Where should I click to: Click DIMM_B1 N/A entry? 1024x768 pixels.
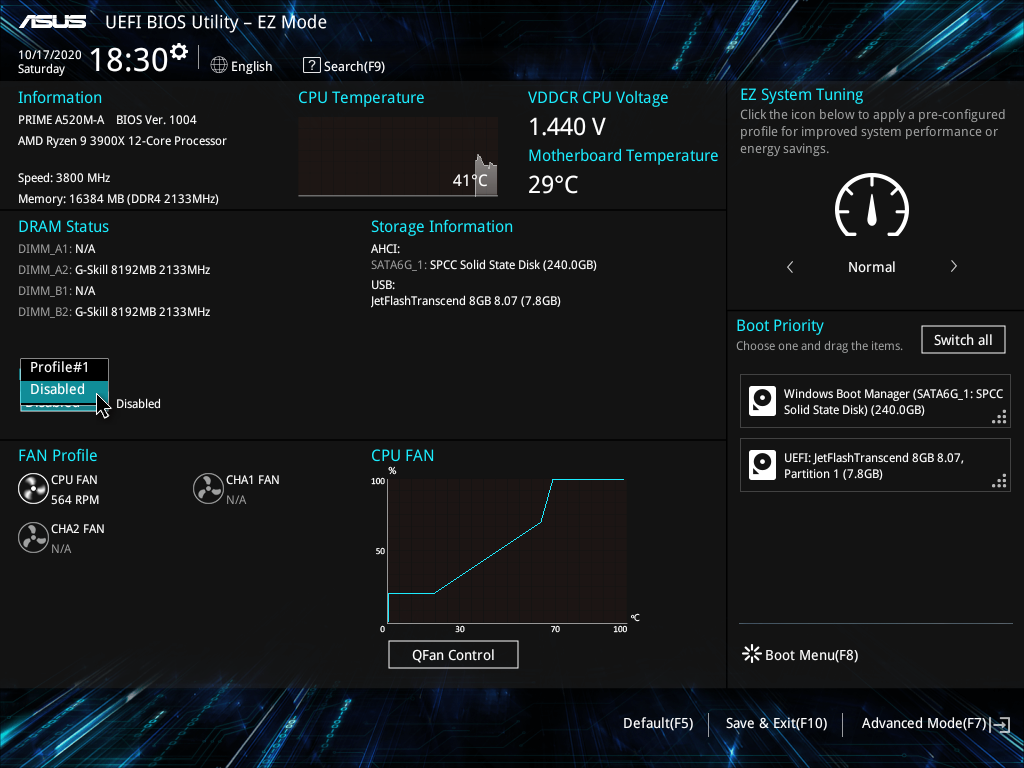[x=57, y=291]
